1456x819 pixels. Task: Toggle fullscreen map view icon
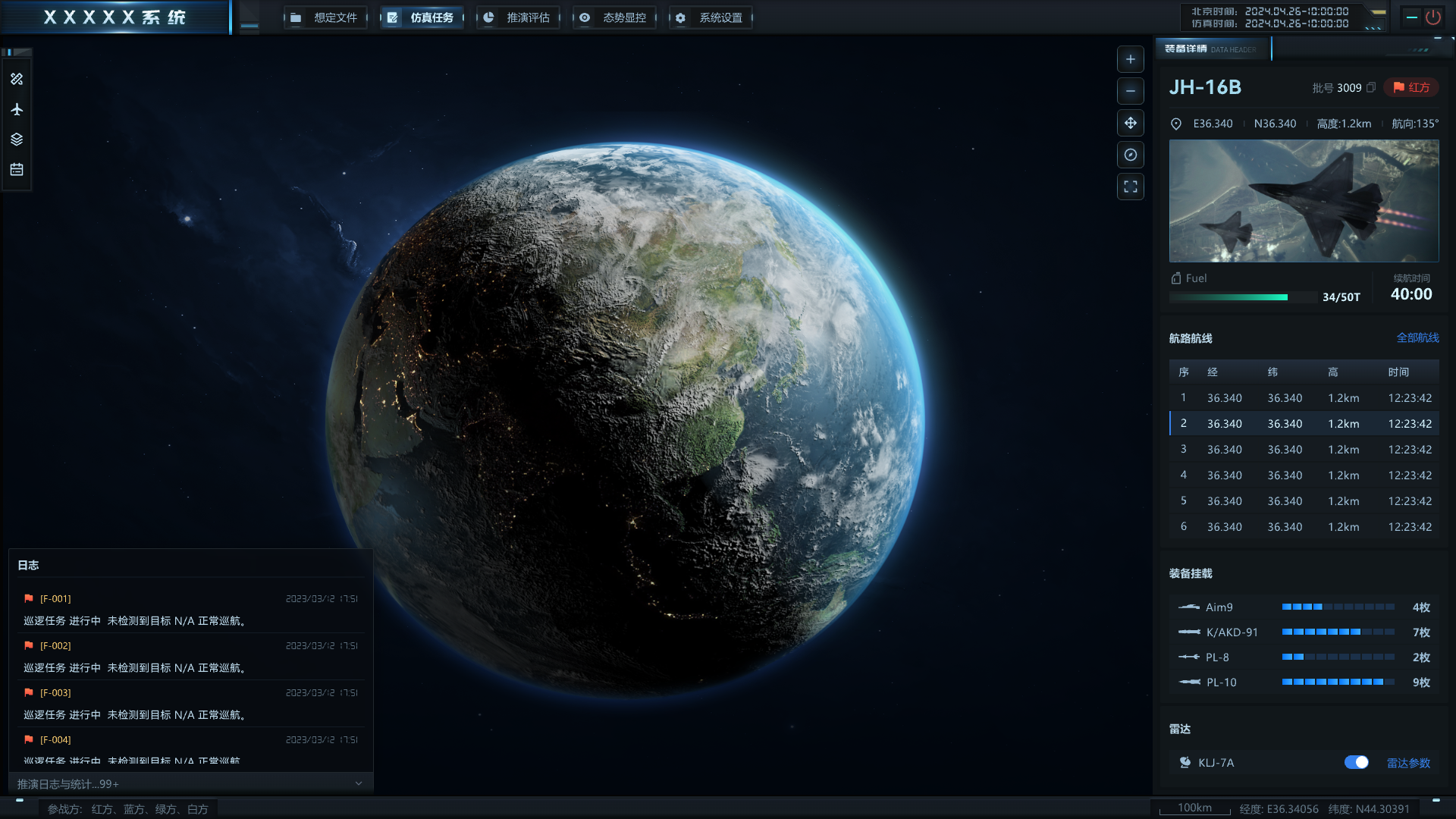point(1130,187)
